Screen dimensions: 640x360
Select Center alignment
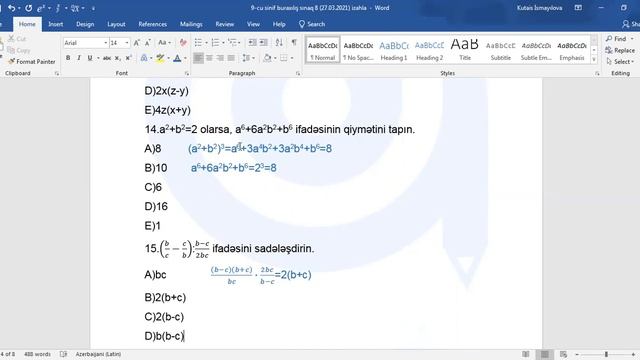click(209, 58)
